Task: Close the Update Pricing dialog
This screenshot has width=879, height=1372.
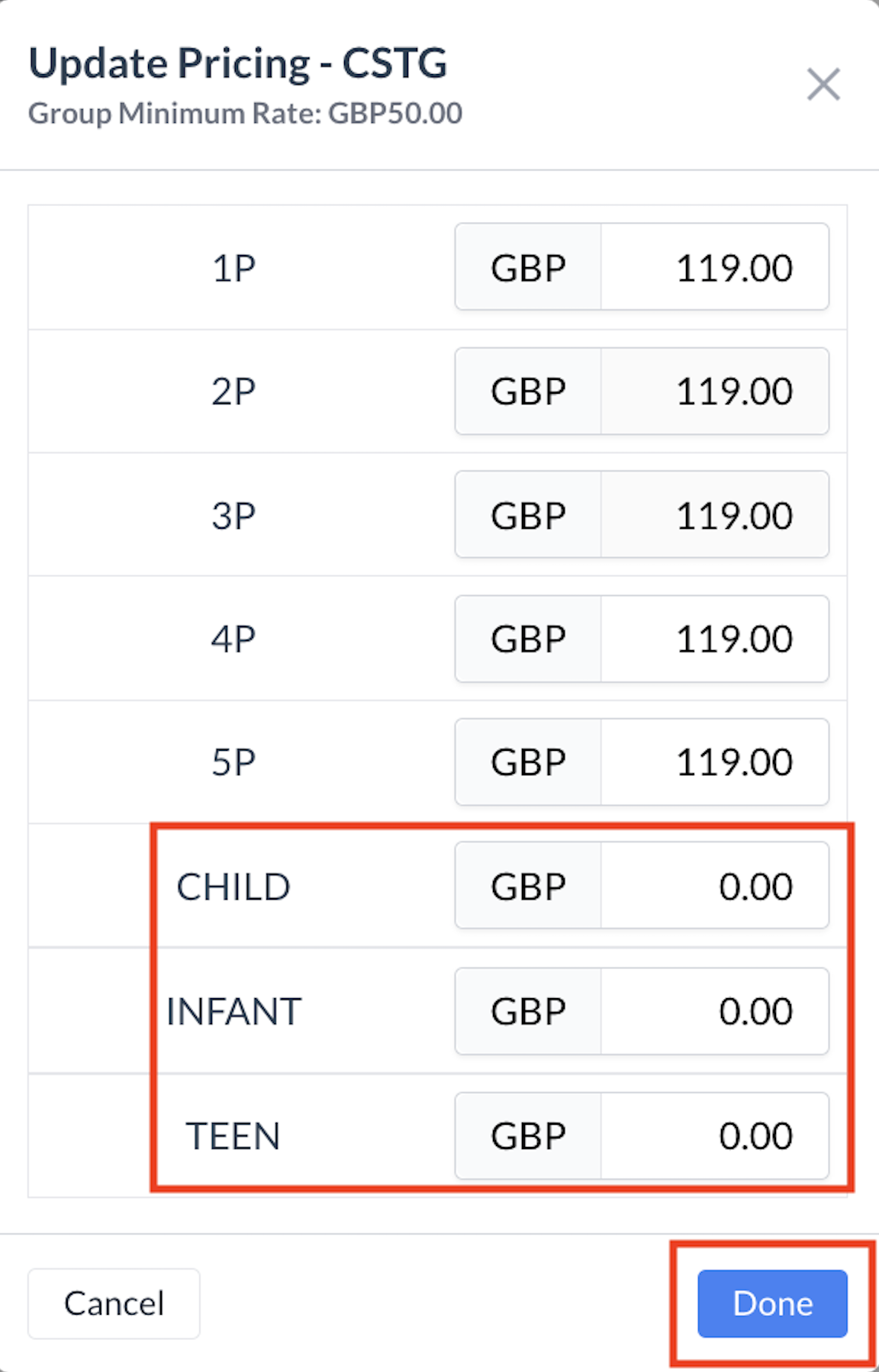Action: point(823,85)
